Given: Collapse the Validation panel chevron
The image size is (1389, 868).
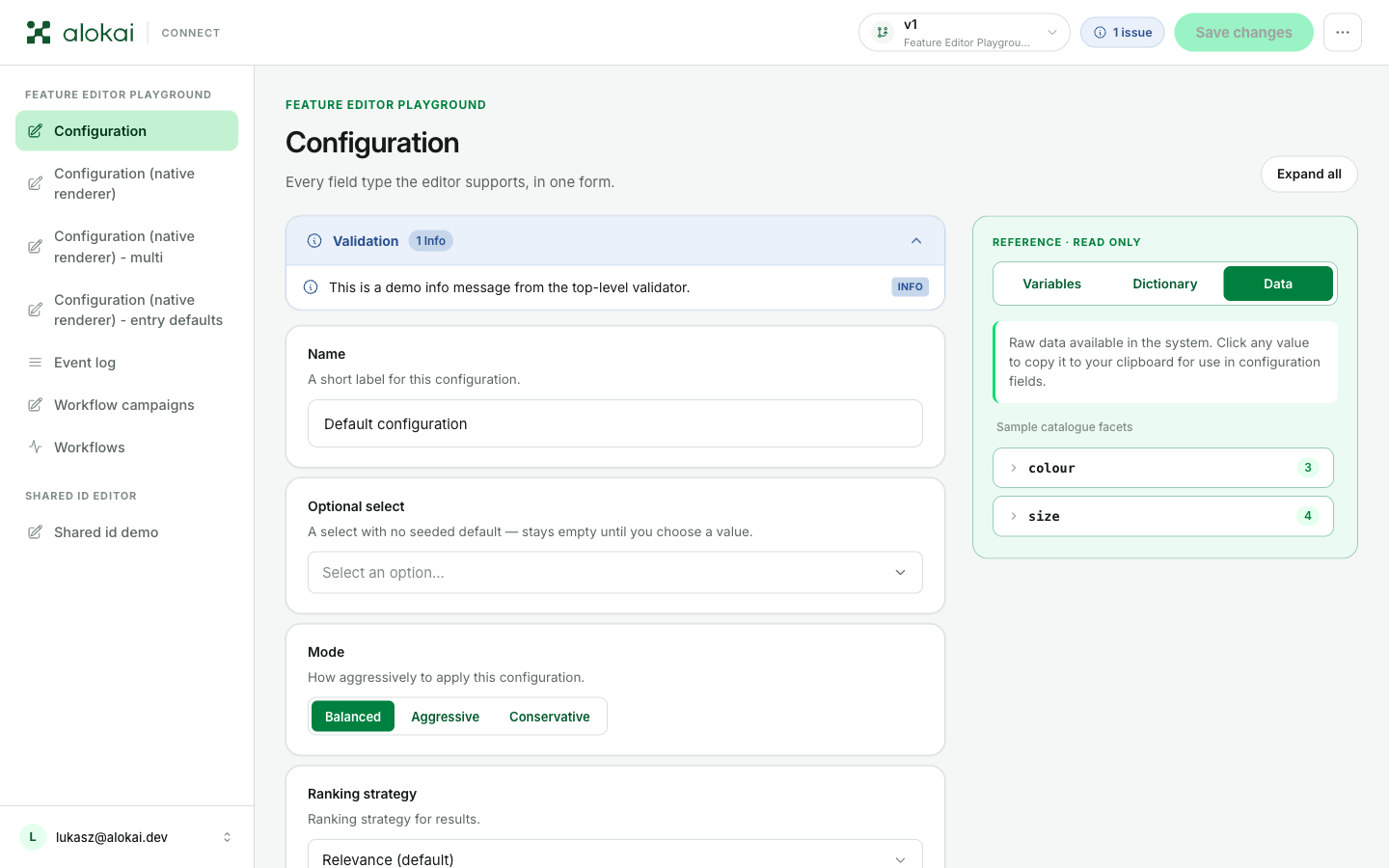Looking at the screenshot, I should pyautogui.click(x=916, y=241).
